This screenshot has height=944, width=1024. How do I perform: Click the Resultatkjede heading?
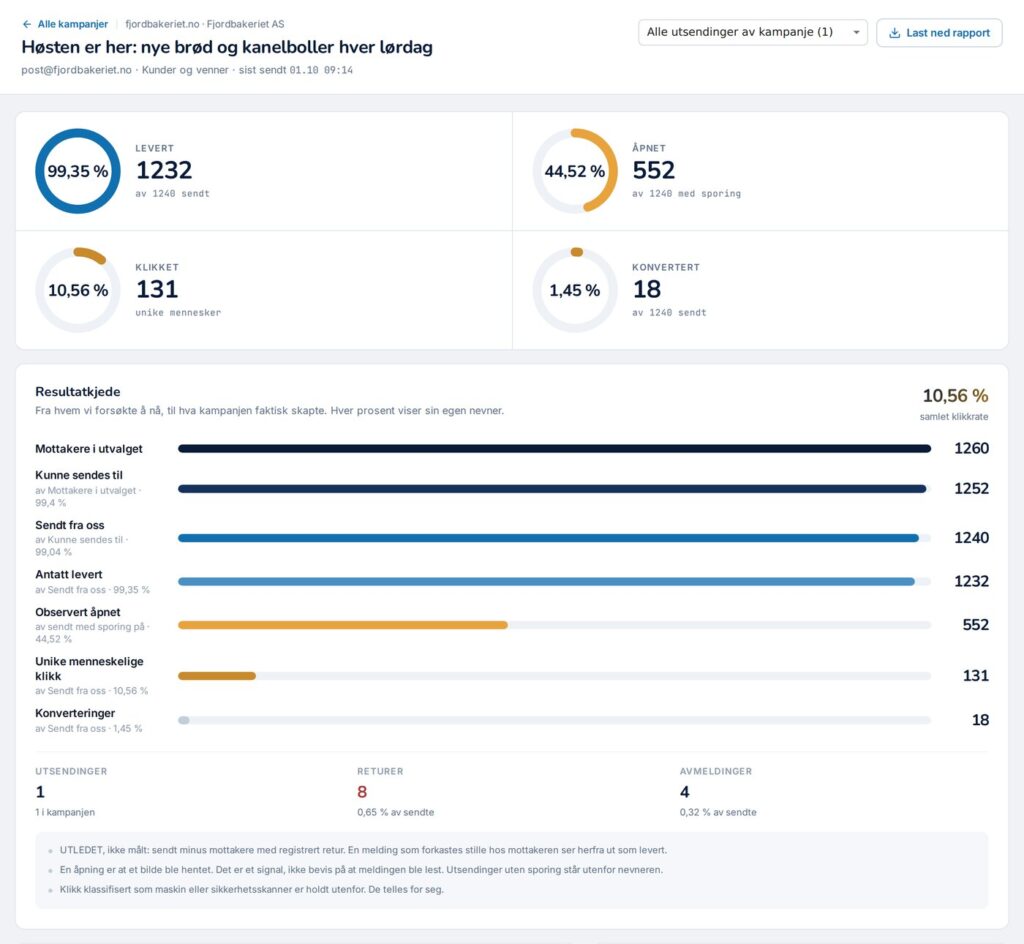click(x=78, y=392)
